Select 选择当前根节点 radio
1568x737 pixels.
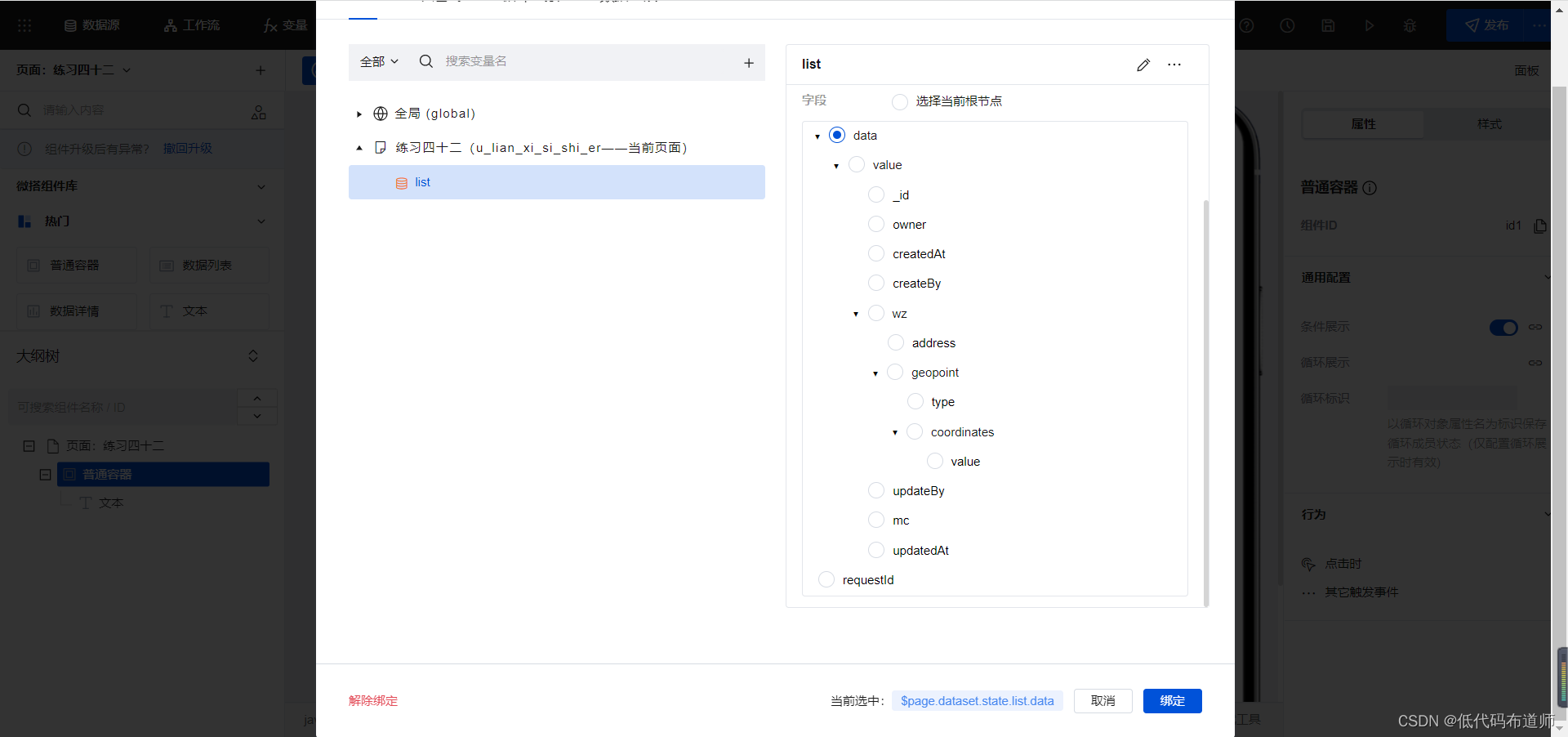pyautogui.click(x=900, y=101)
